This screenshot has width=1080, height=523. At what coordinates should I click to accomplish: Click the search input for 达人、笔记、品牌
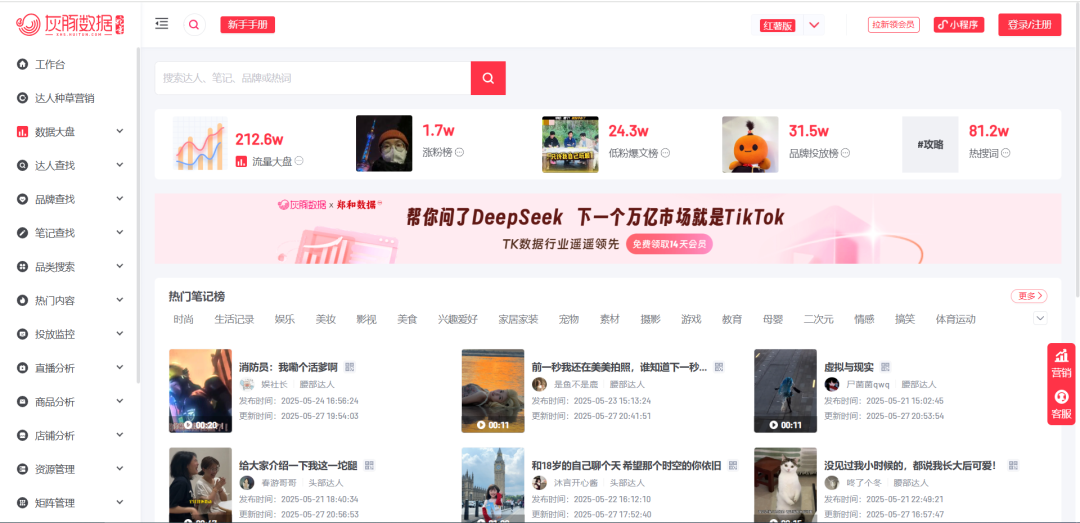(x=313, y=78)
